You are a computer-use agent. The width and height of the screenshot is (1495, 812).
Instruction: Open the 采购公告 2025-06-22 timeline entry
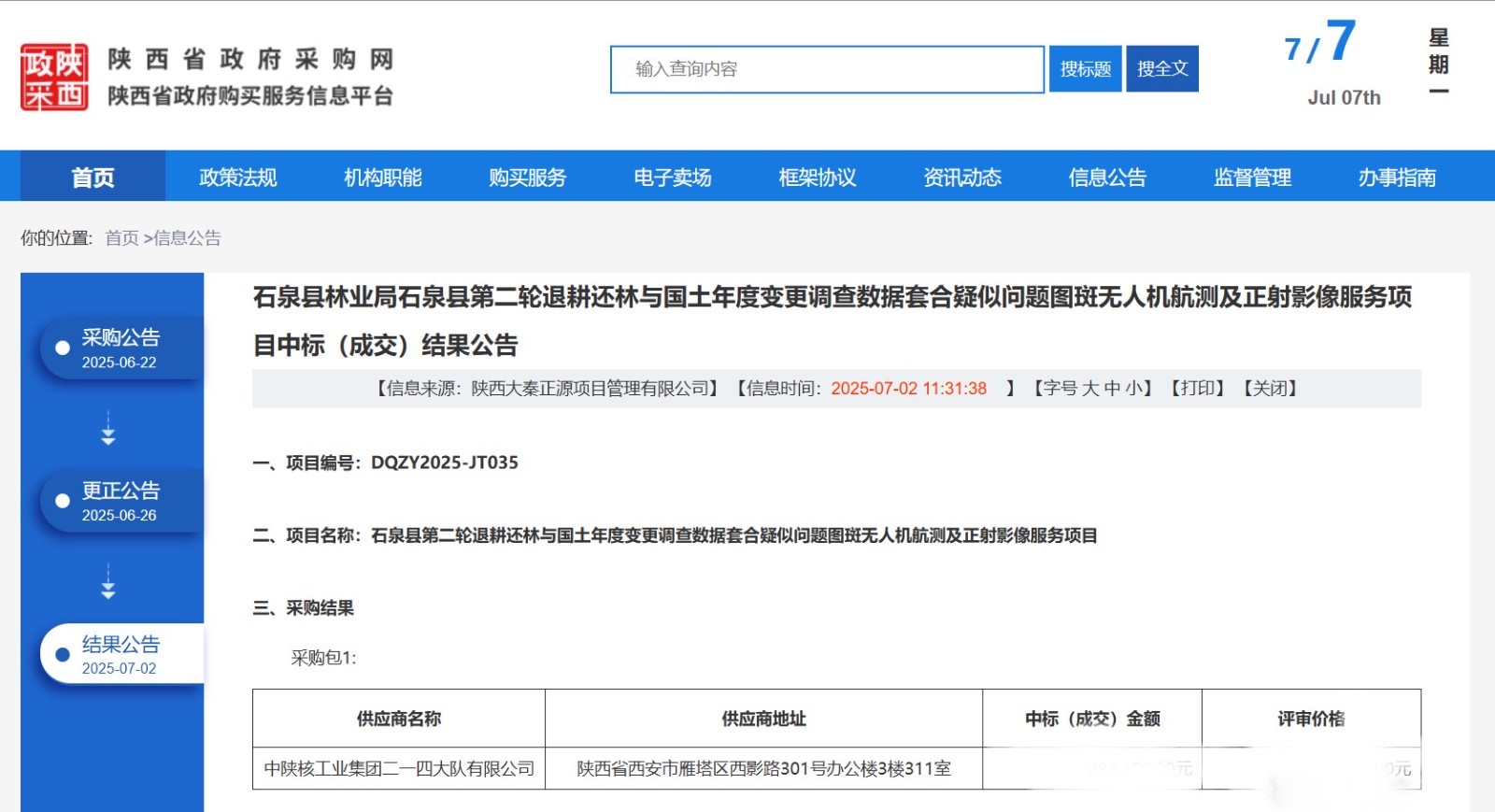coord(121,348)
